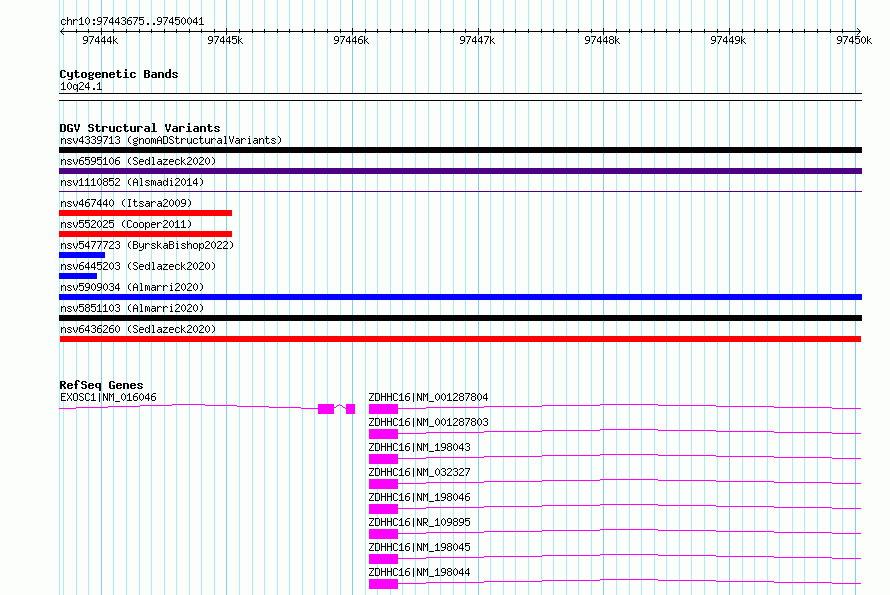Click the 97446k ruler tick label
The image size is (890, 595).
point(351,40)
